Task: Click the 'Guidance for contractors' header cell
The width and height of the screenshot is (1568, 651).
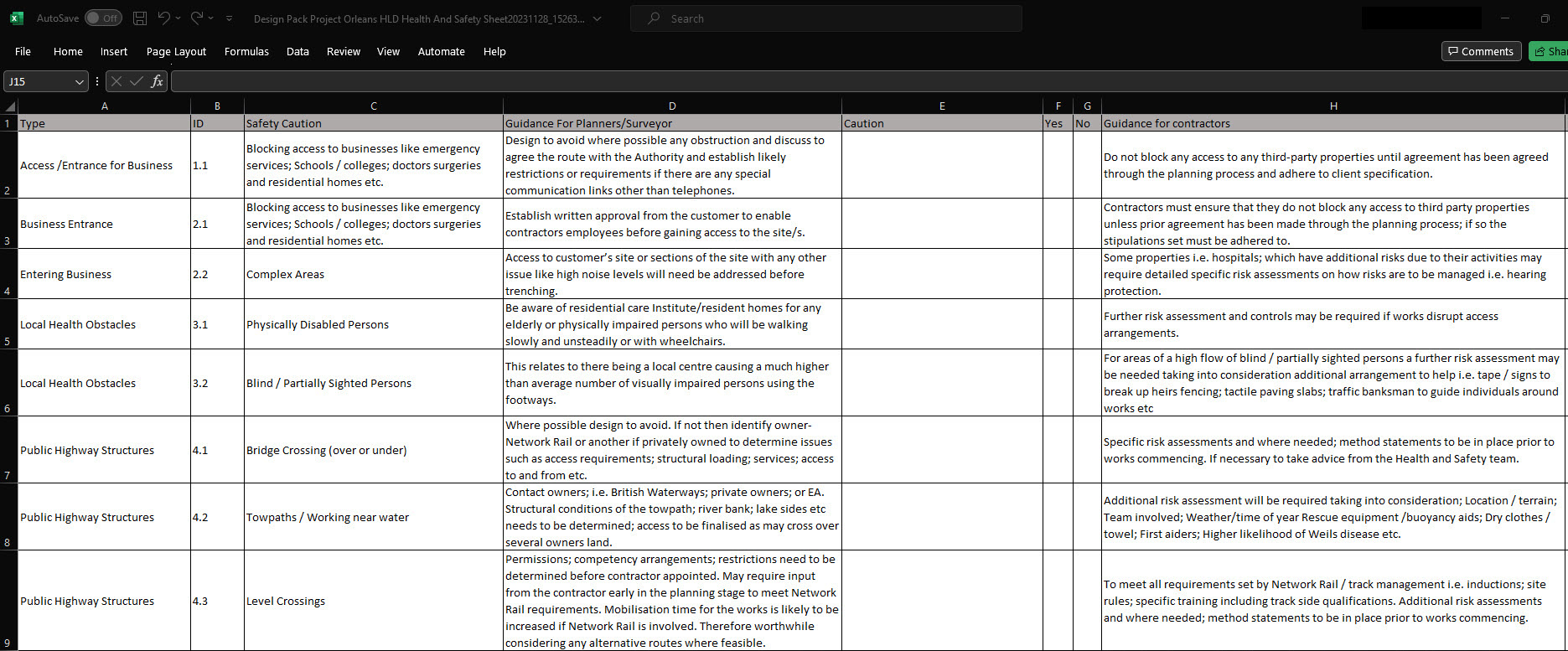Action: 1333,123
